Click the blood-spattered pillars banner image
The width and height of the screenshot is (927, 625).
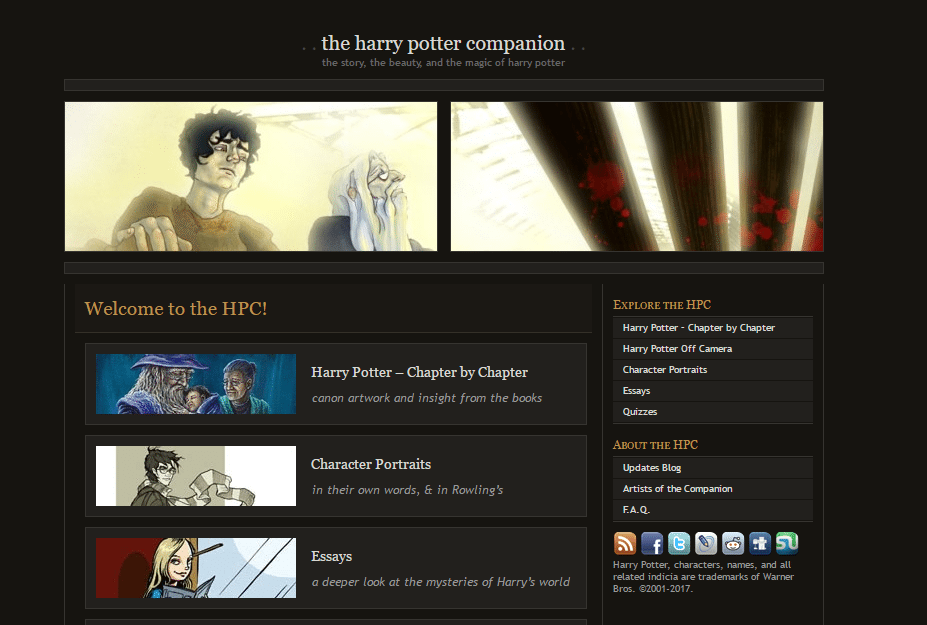click(637, 176)
